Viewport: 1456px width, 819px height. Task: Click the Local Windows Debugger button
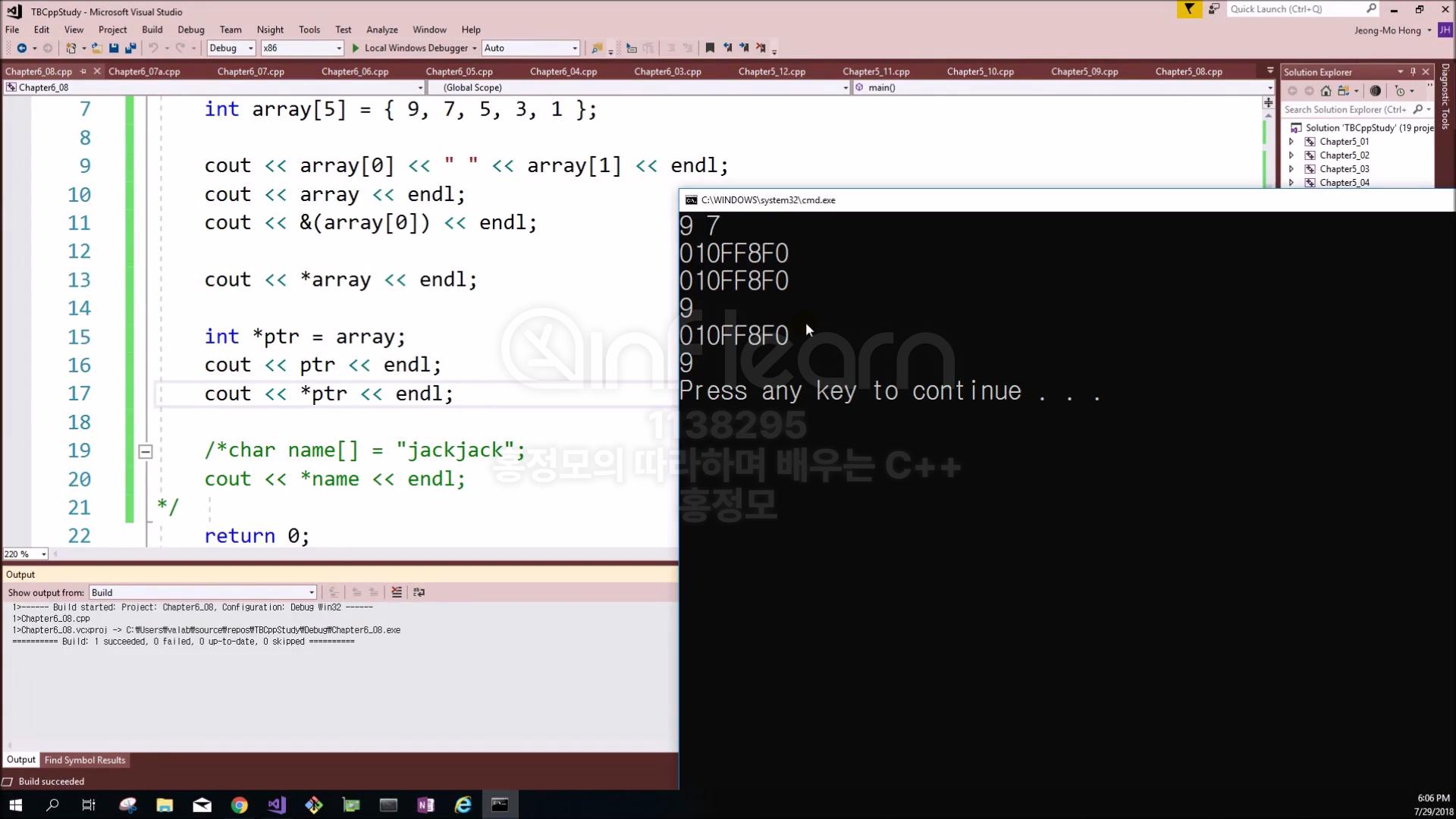416,48
